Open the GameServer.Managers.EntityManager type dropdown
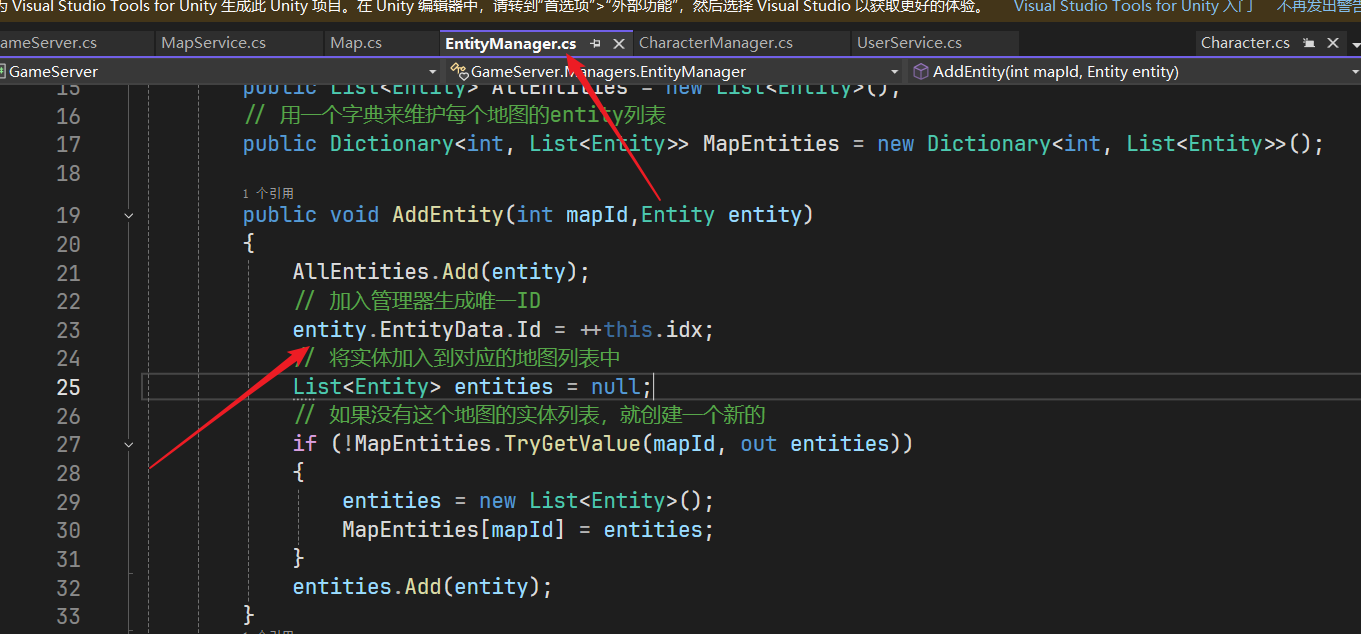This screenshot has width=1361, height=634. click(895, 72)
